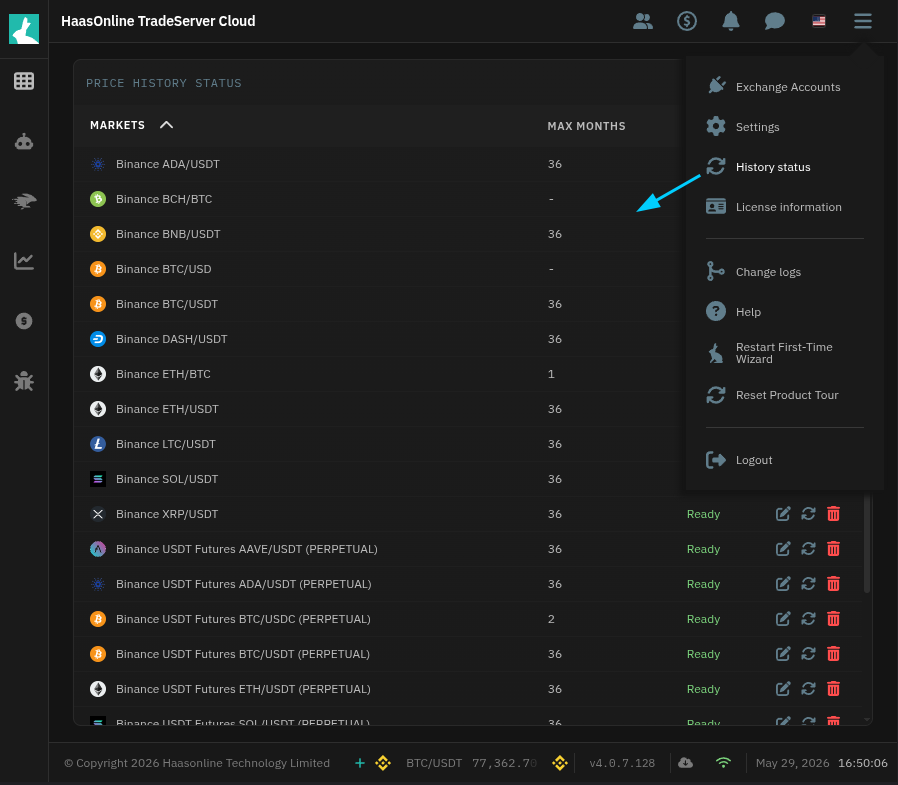Edit Futures BTC/USDT perpetual entry
Screen dimensions: 898x785
coord(783,654)
